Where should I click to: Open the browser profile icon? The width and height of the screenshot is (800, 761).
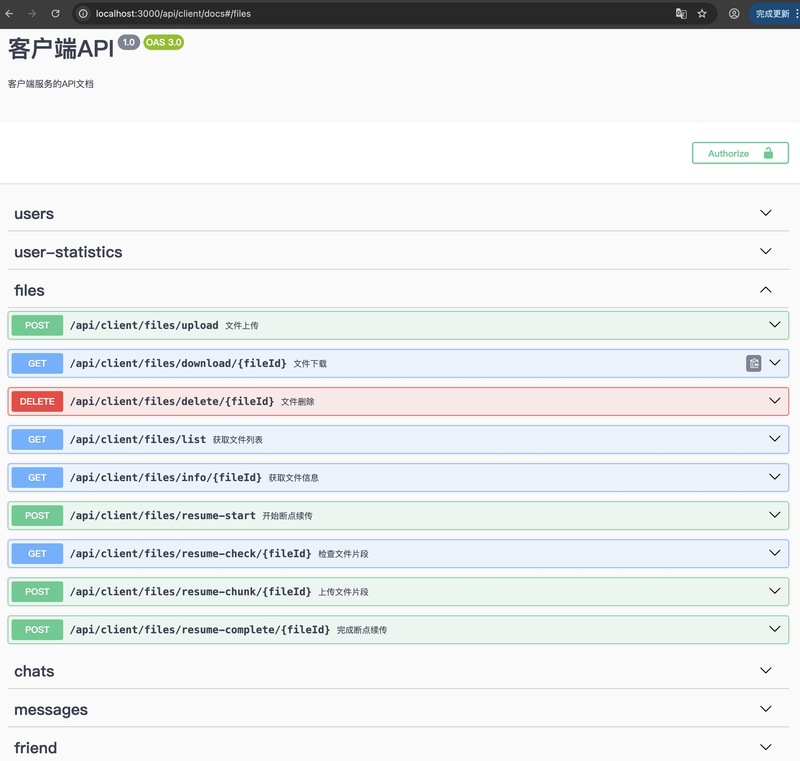click(734, 14)
